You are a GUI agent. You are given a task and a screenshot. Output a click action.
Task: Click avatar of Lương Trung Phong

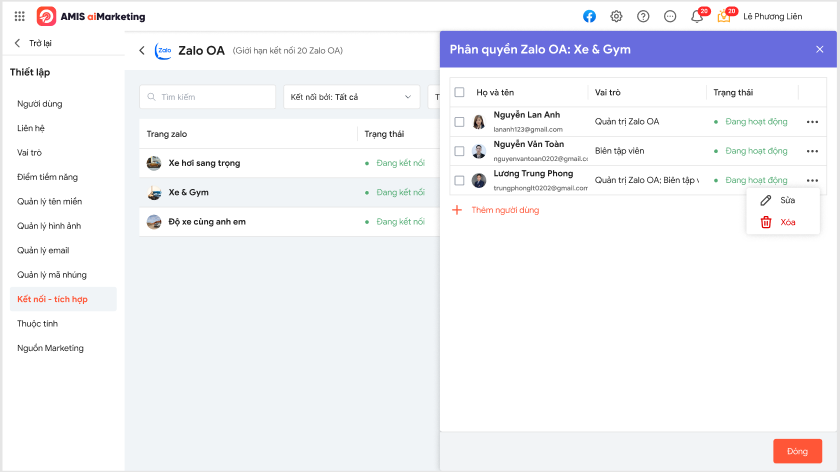pyautogui.click(x=478, y=181)
